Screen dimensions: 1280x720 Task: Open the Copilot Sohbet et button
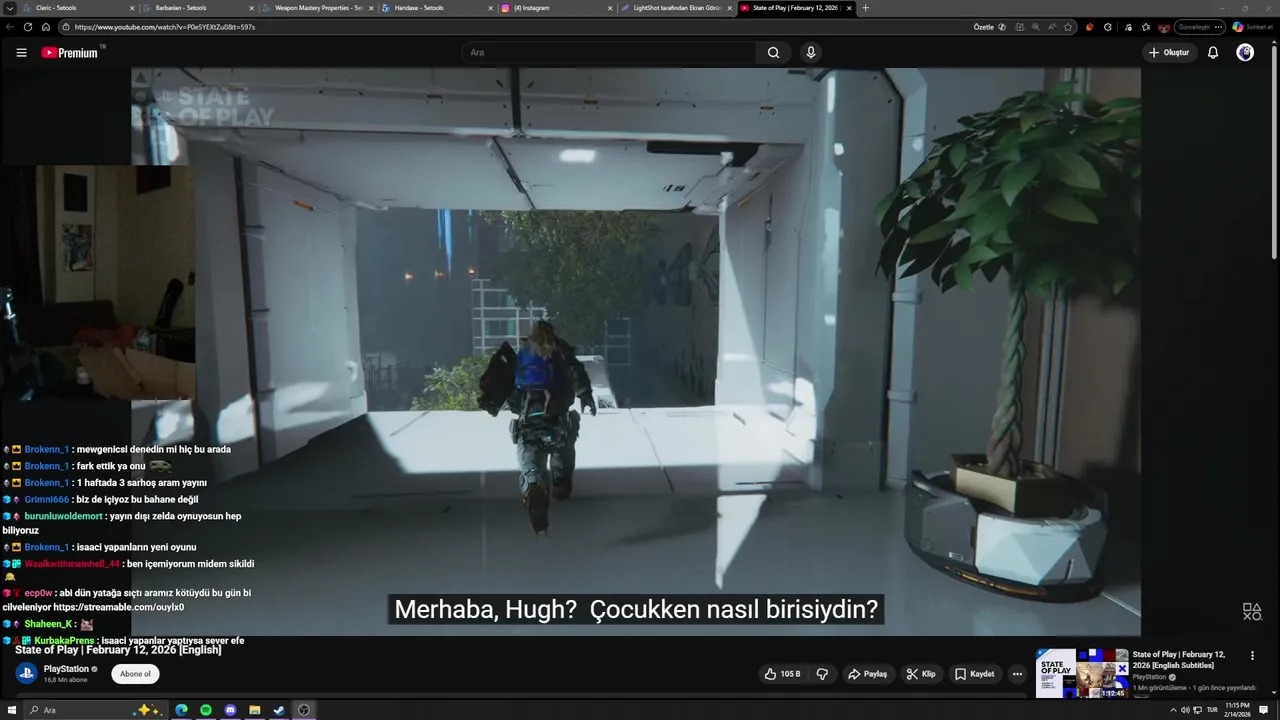click(x=1251, y=27)
